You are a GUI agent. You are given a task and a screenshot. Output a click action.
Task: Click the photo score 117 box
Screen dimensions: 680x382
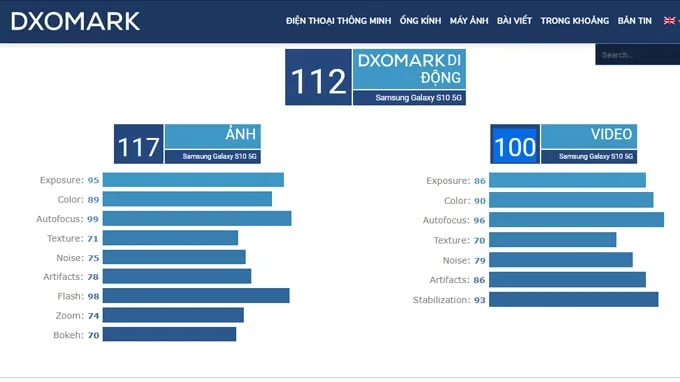139,144
